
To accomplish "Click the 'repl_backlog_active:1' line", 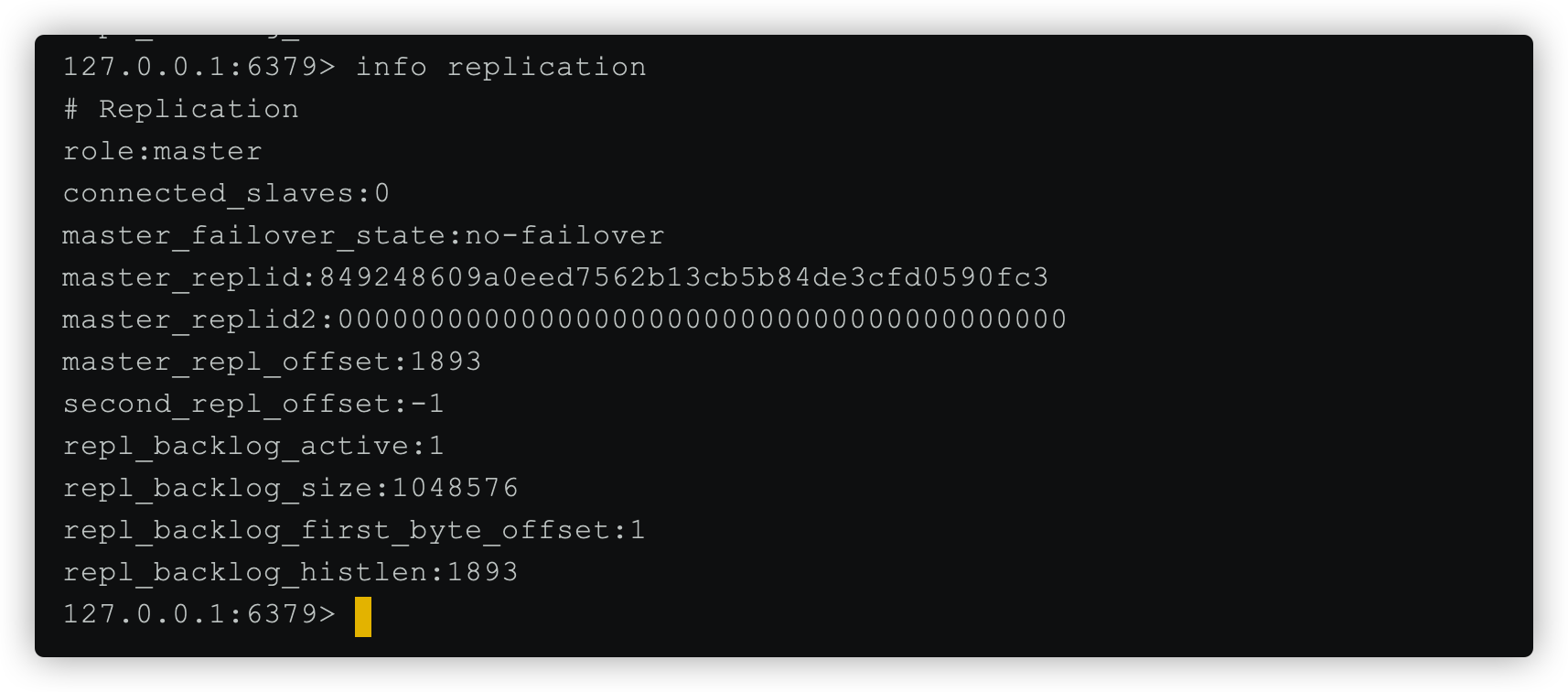I will (x=253, y=446).
